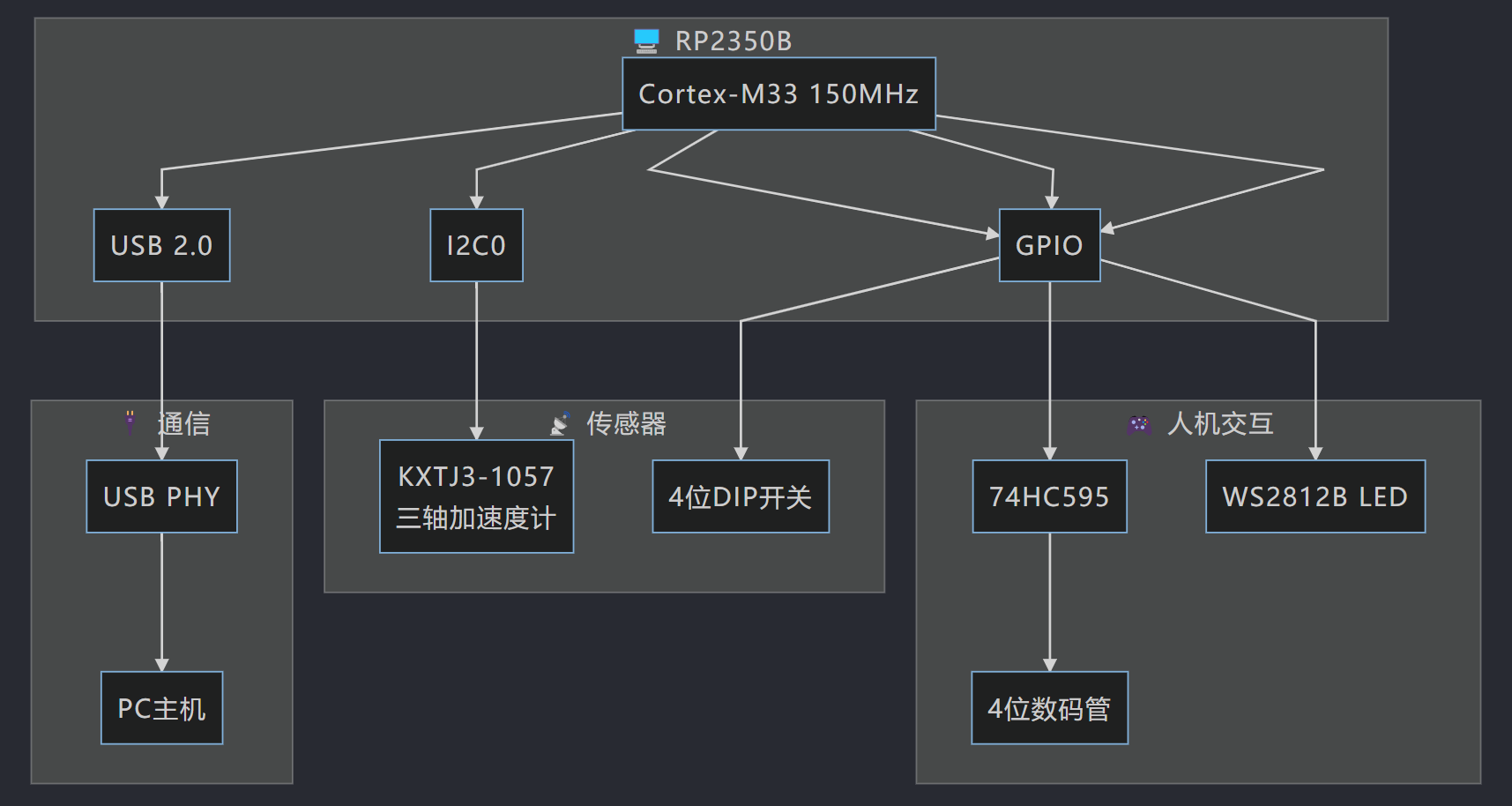Select the Cortex-M33 150MHz node
This screenshot has width=1512, height=806.
778,93
